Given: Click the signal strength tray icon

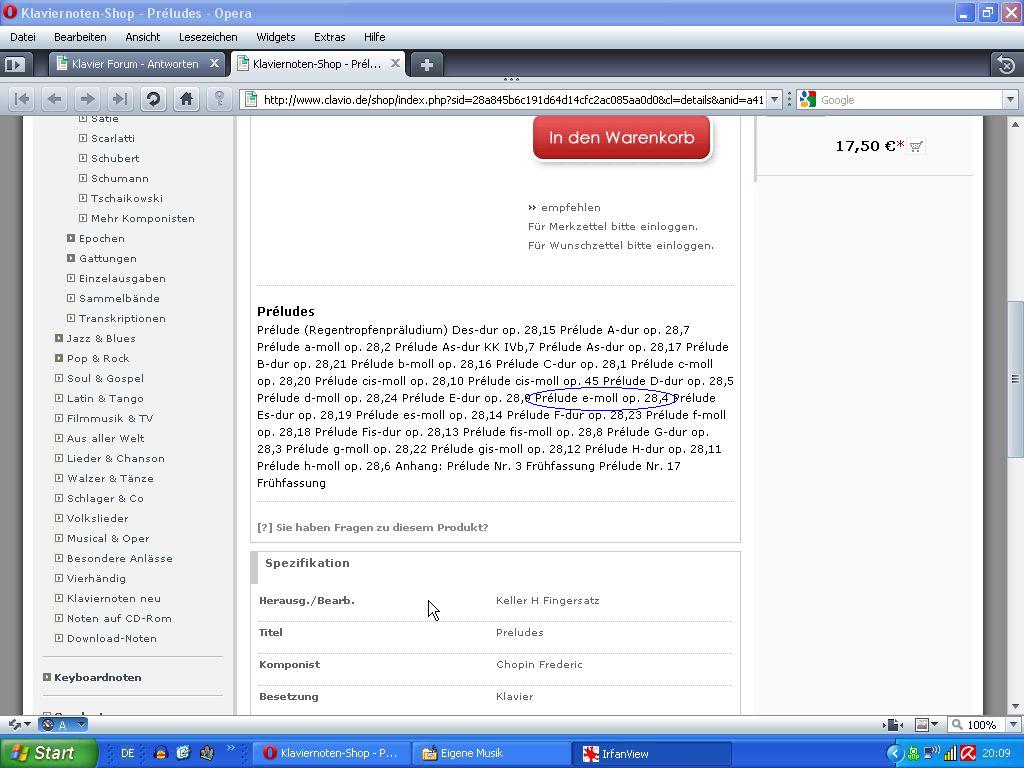Looking at the screenshot, I should coord(950,754).
